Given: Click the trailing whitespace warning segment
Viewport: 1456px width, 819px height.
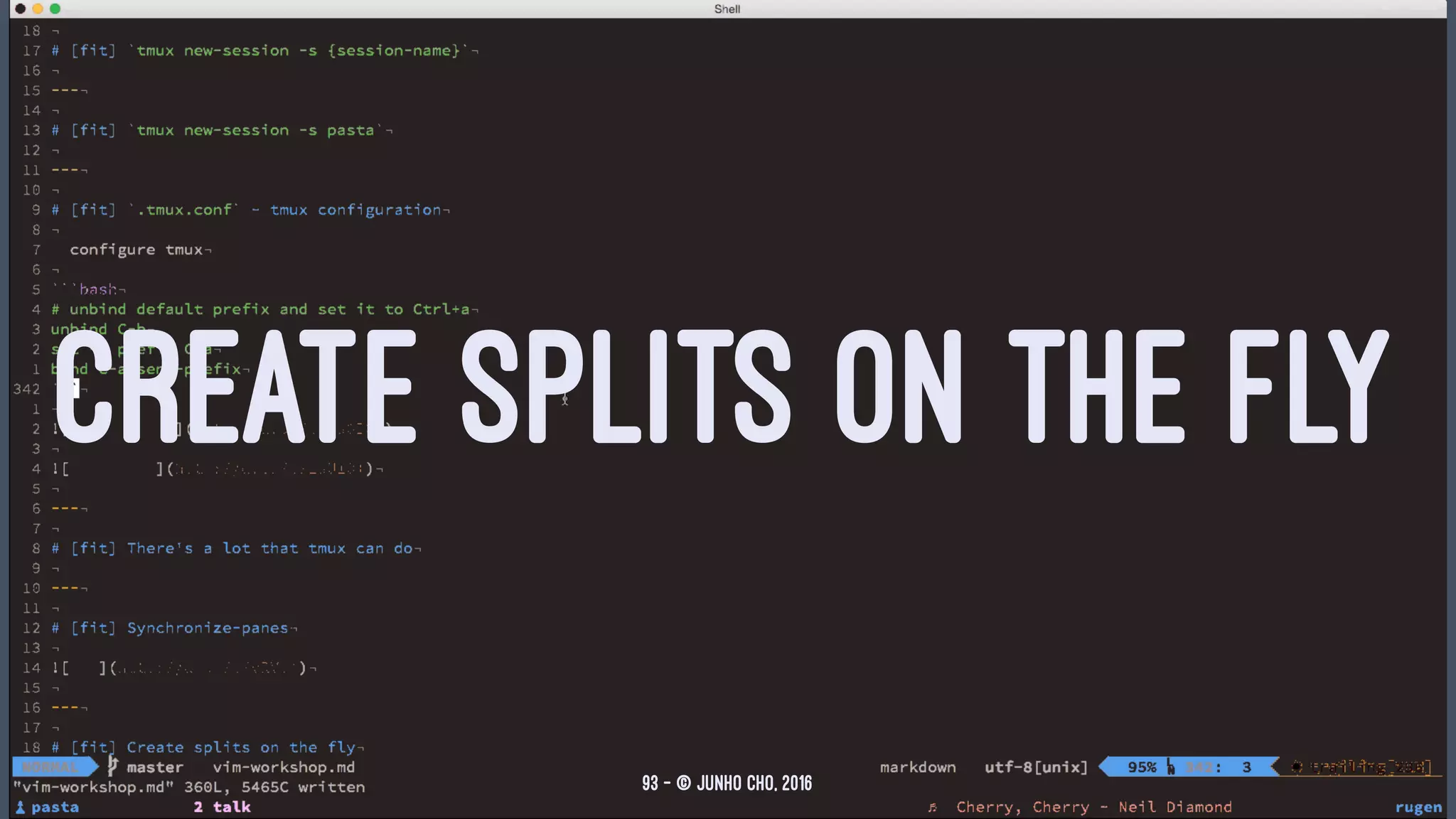Looking at the screenshot, I should click(x=1361, y=767).
